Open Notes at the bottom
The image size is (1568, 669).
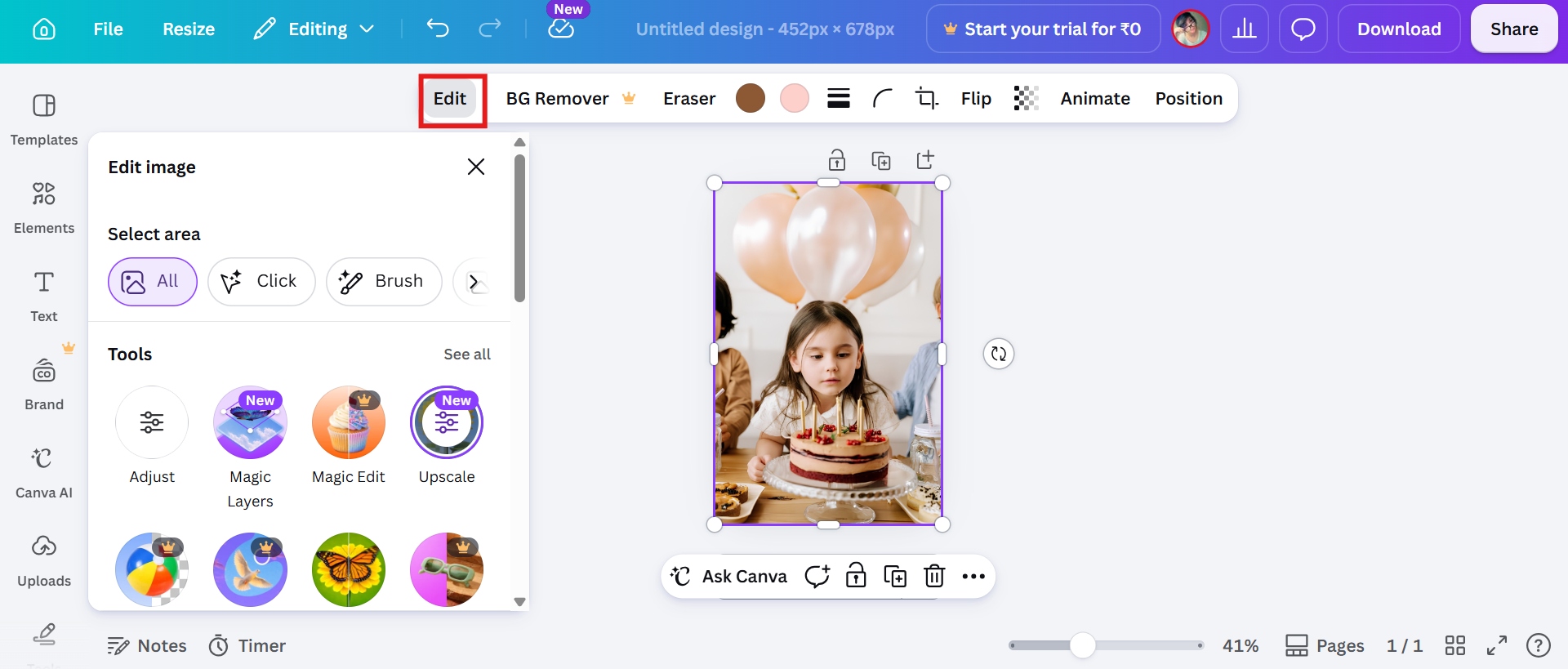point(147,646)
